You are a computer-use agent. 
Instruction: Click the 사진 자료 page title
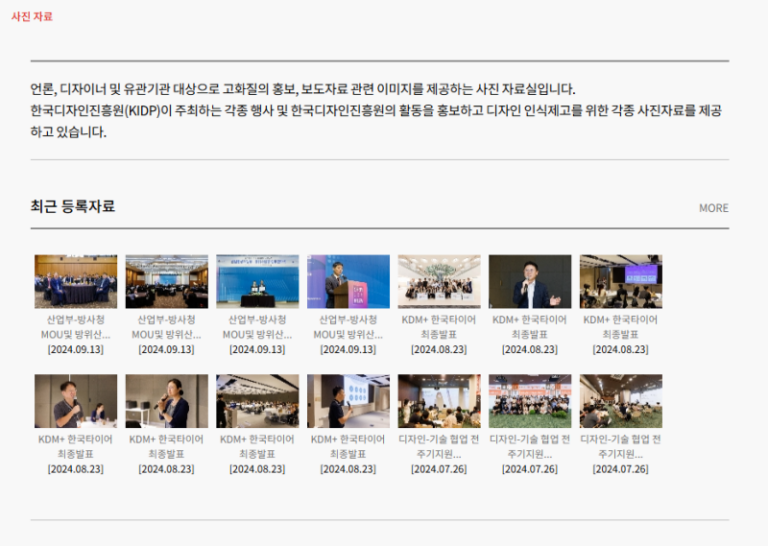point(32,16)
